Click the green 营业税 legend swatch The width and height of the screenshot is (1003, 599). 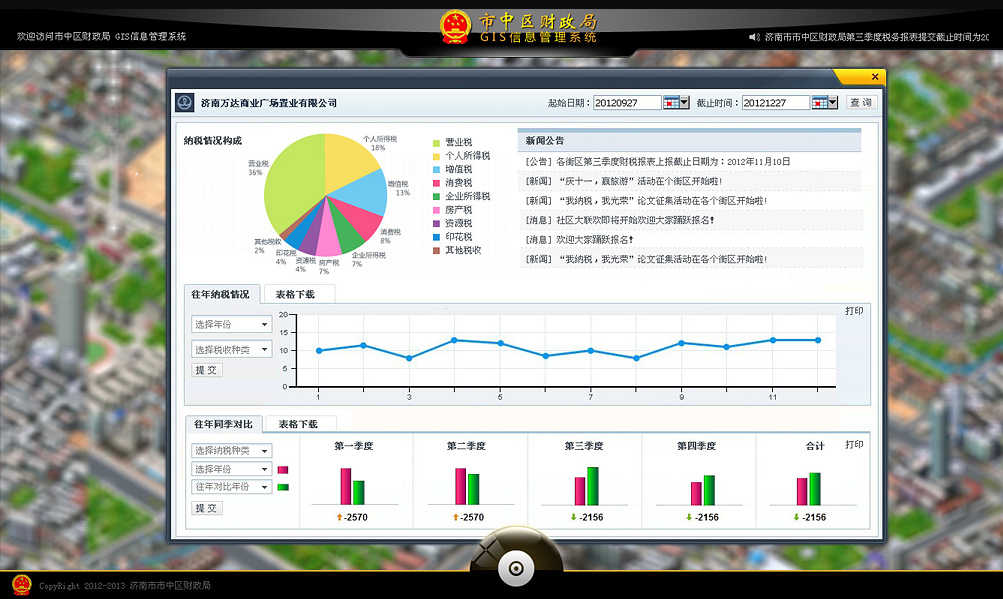[437, 143]
